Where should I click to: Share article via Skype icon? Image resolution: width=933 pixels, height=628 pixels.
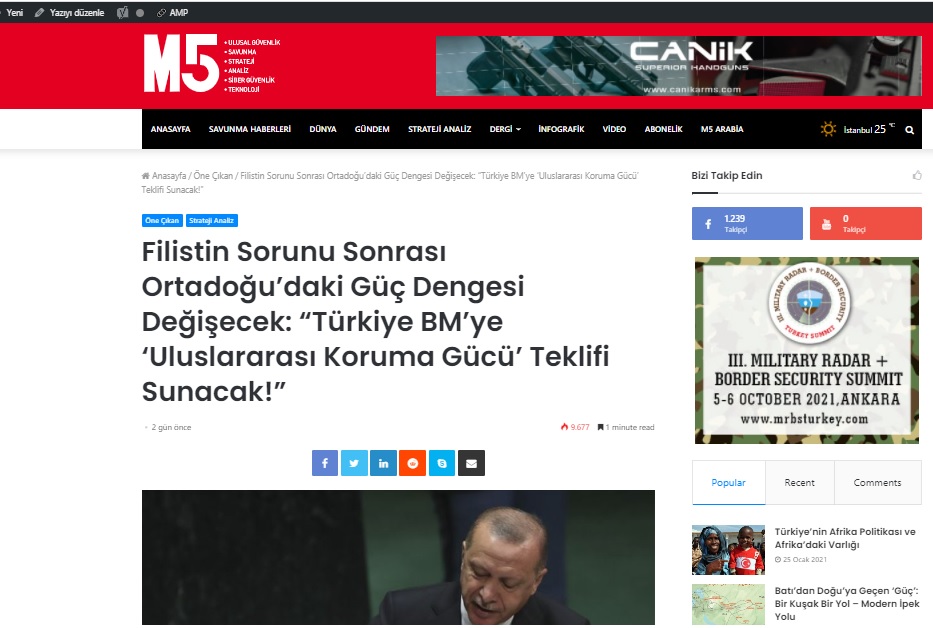click(442, 463)
